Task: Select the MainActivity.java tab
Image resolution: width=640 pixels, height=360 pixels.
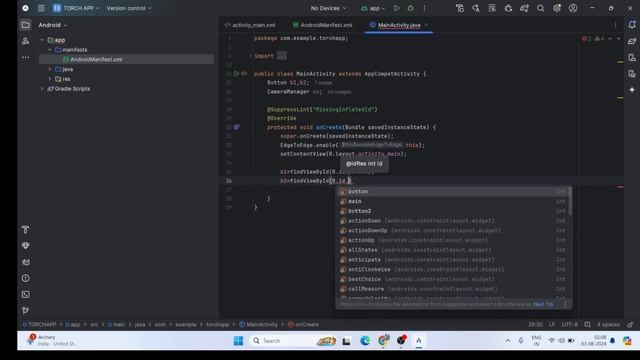Action: coord(399,25)
